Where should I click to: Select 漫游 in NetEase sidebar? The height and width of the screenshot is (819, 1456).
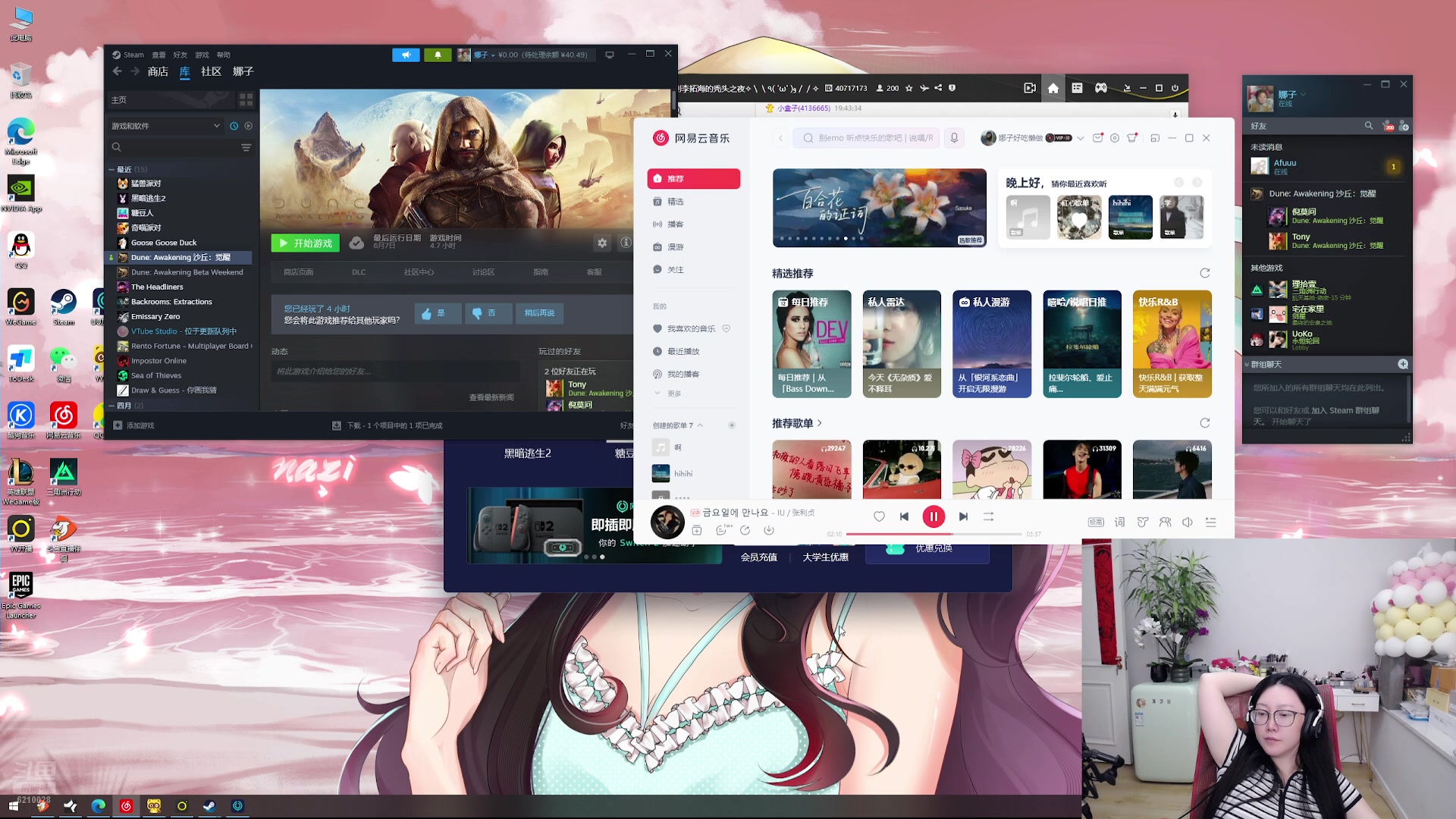coord(693,247)
